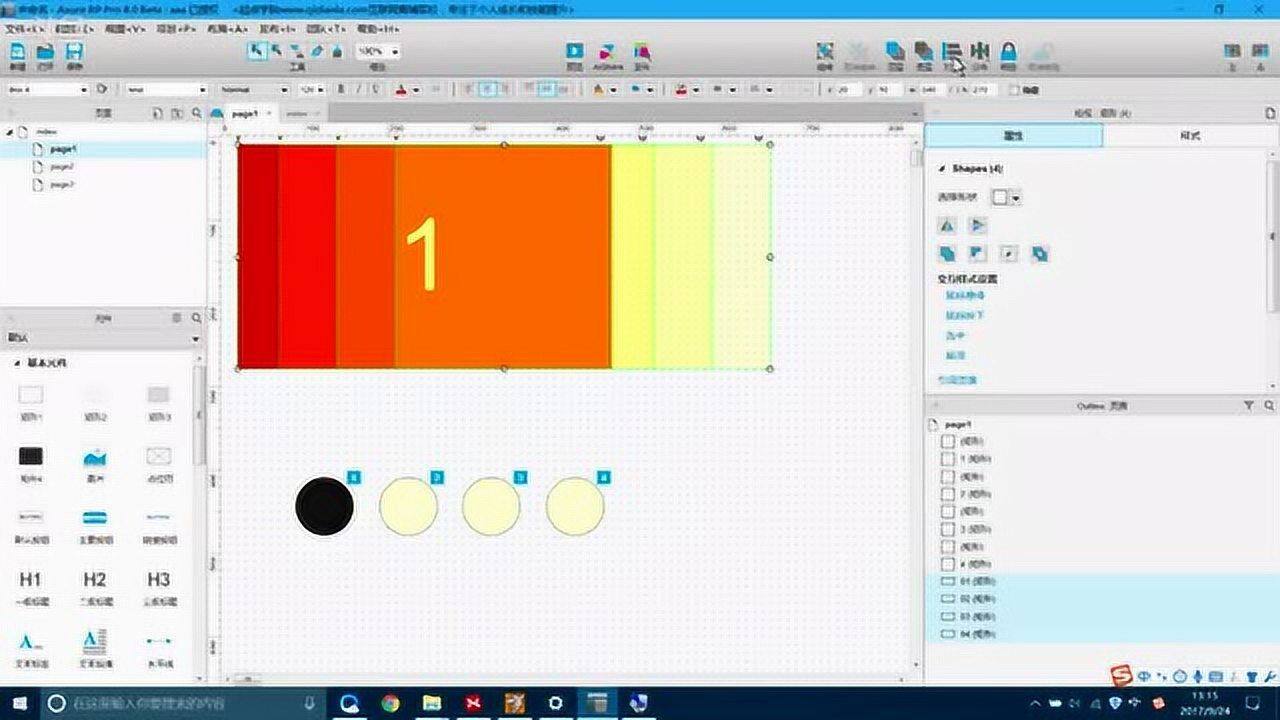1280x720 pixels.
Task: Select page2 in the pages tree
Action: click(62, 167)
